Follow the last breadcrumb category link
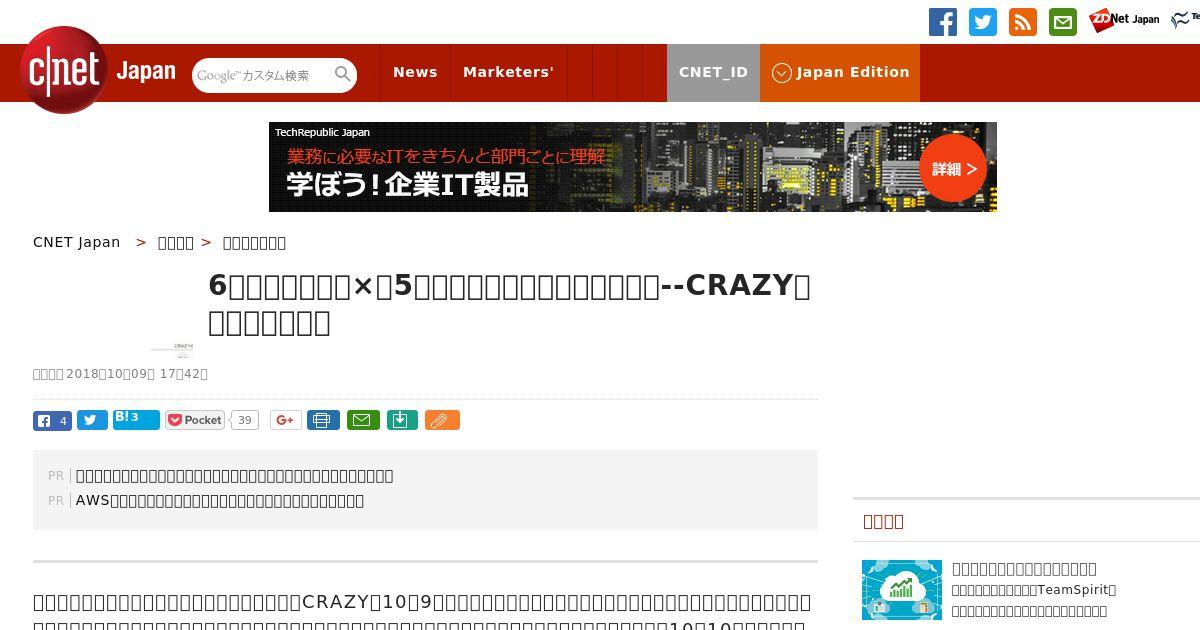Screen dimensions: 1200x630 click(254, 242)
